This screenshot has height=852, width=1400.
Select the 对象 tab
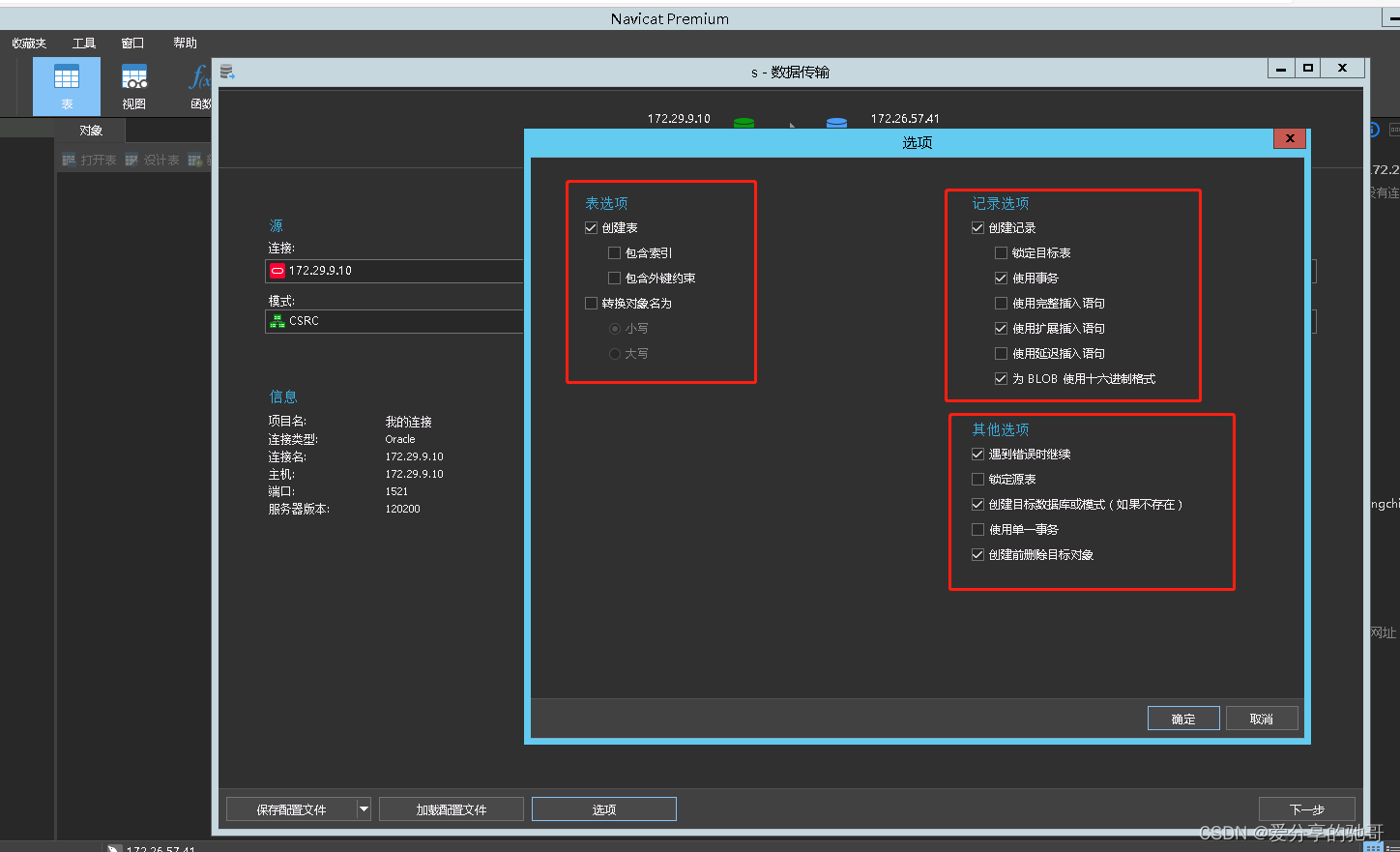click(91, 131)
